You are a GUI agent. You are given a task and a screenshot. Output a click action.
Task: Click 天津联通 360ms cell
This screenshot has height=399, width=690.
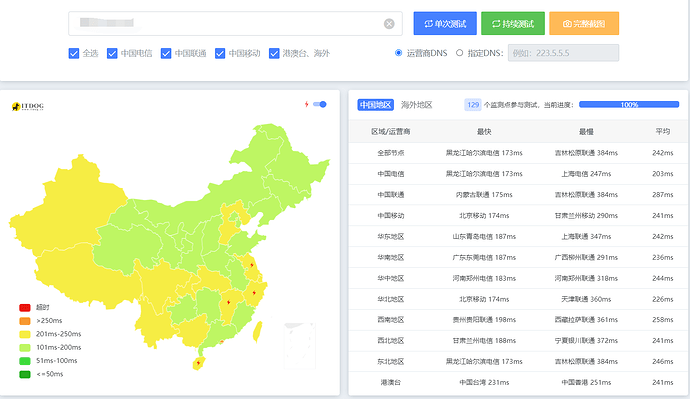(586, 299)
